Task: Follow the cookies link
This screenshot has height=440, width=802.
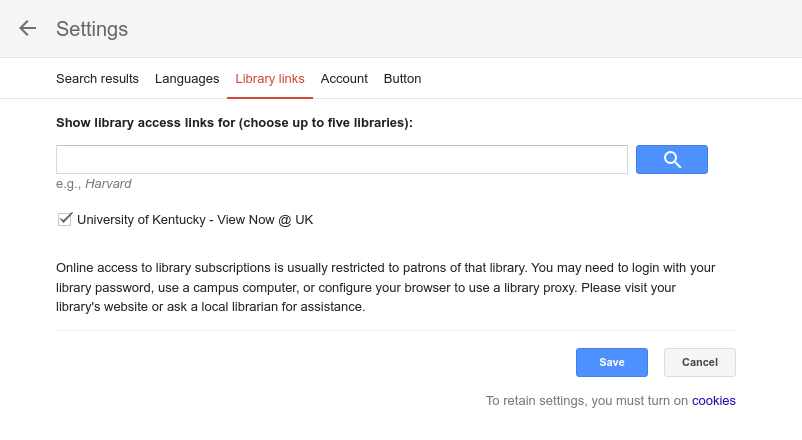Action: (714, 401)
